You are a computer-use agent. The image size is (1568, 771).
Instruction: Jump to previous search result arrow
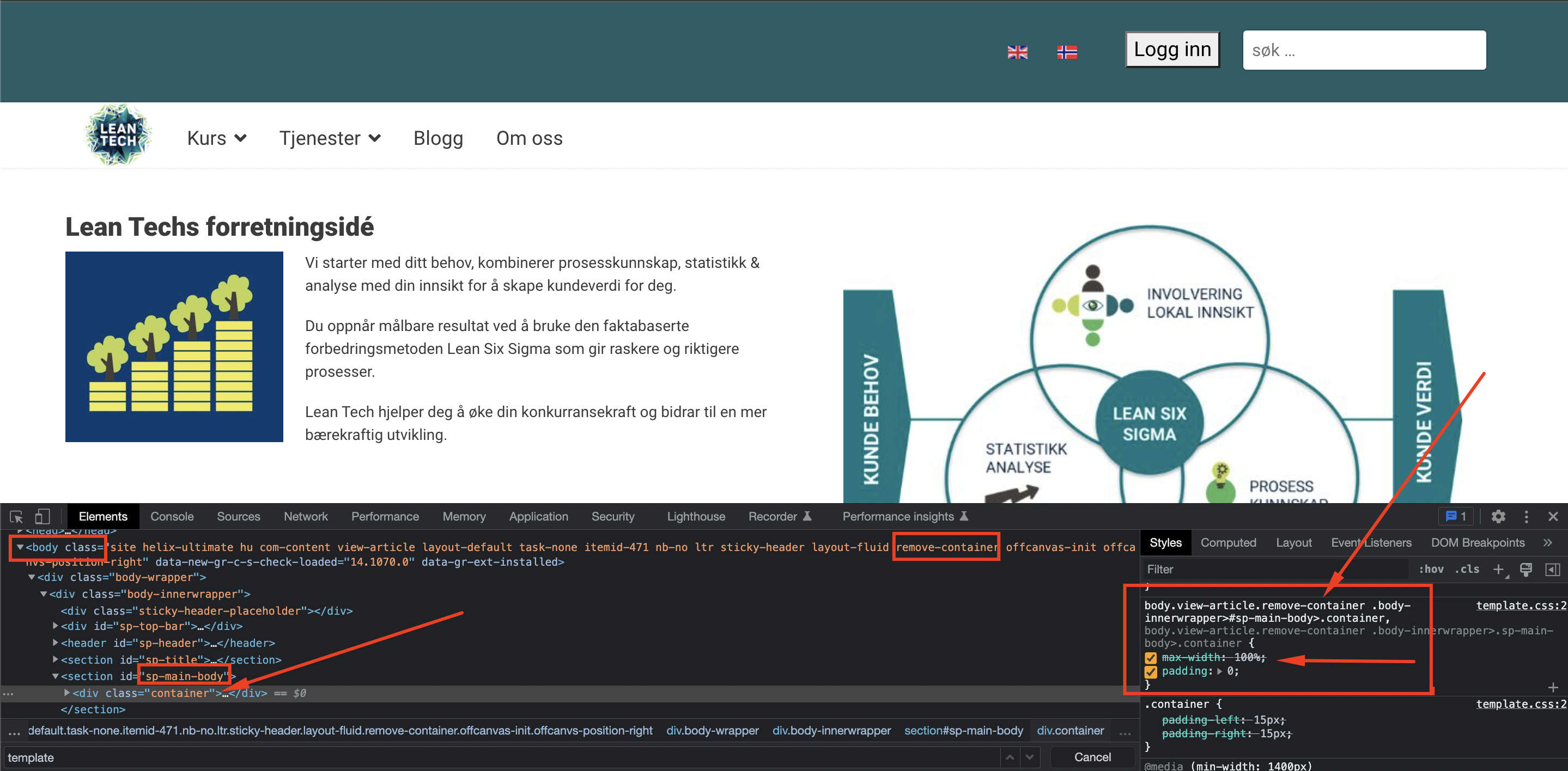(x=1010, y=757)
